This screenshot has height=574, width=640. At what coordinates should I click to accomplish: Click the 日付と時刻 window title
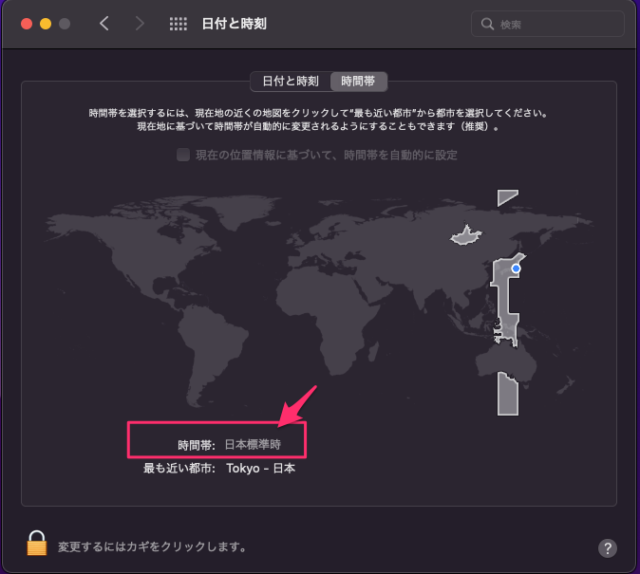click(234, 24)
